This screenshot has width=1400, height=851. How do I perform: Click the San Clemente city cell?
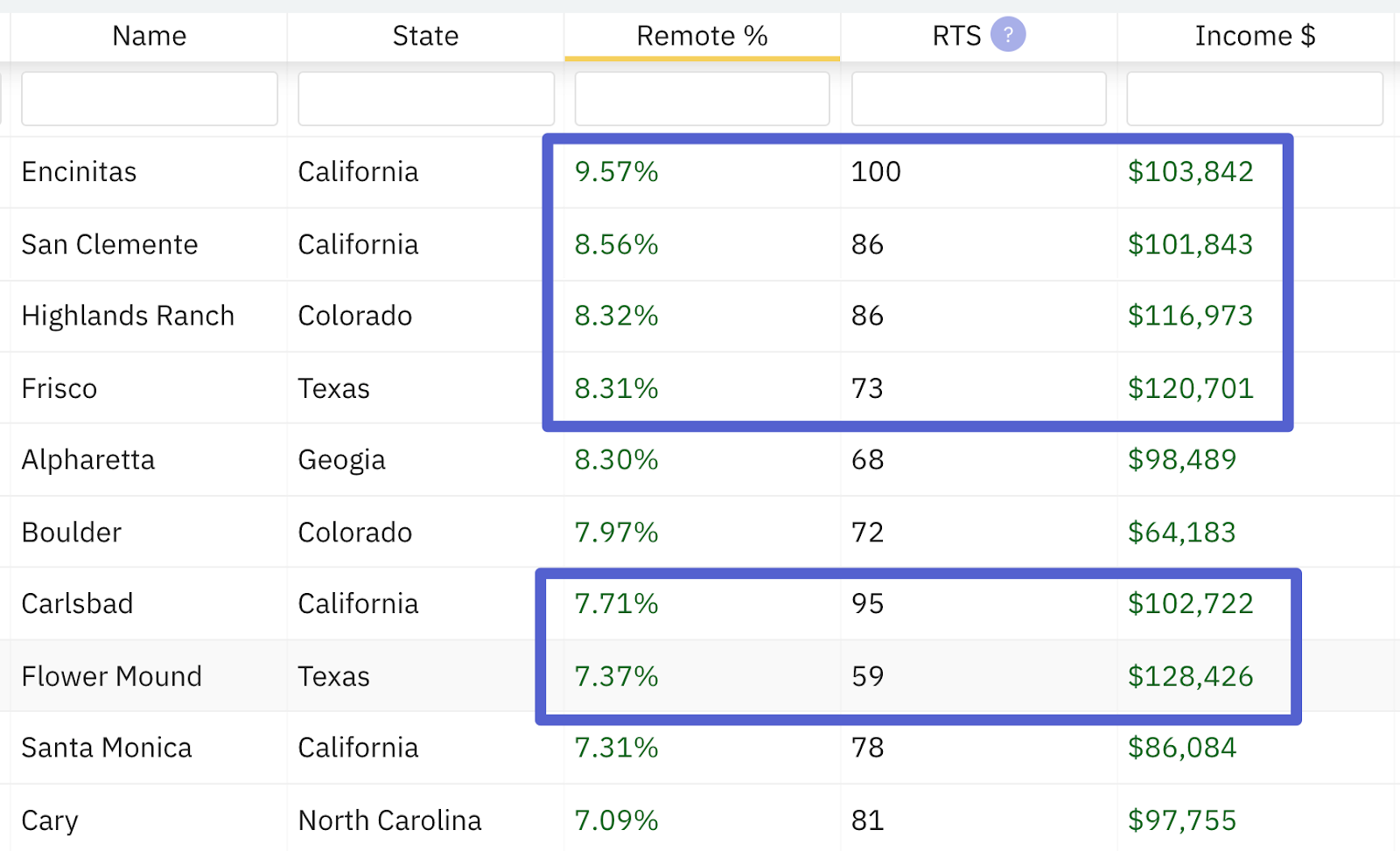tap(110, 244)
